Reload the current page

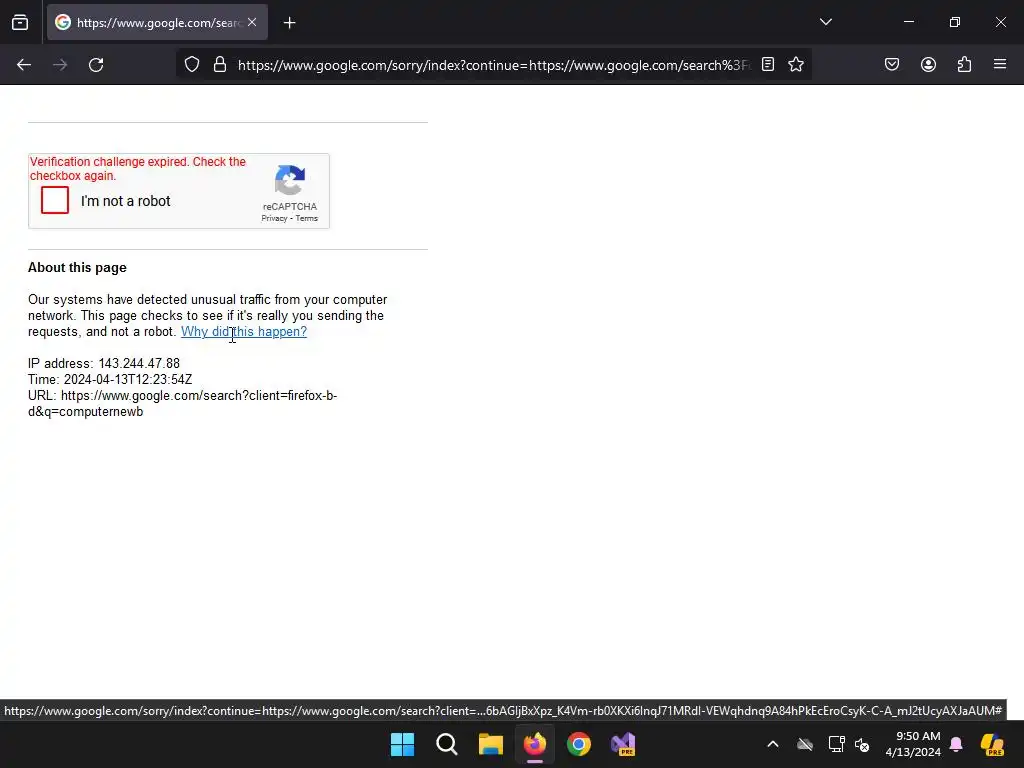pos(96,65)
